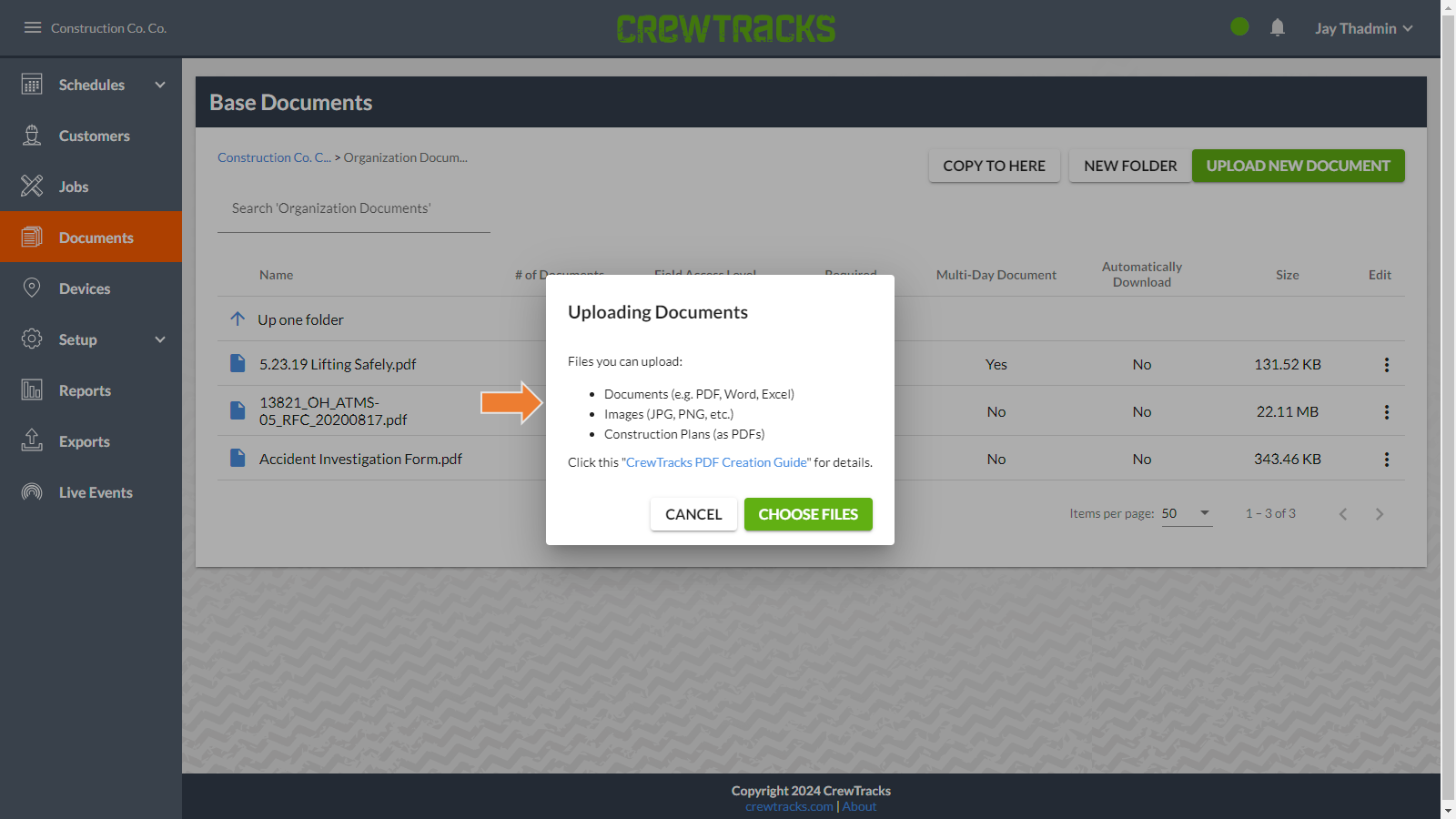Click the Schedules calendar icon

(32, 85)
